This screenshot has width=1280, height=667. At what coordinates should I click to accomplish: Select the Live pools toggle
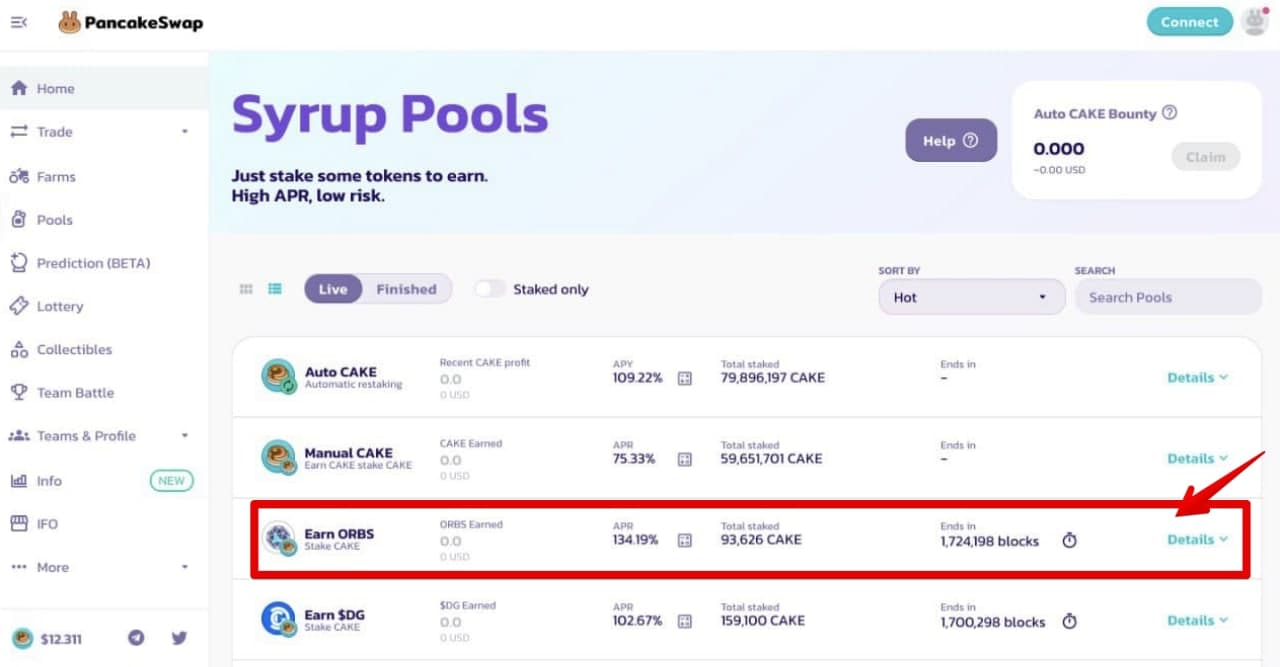(333, 289)
